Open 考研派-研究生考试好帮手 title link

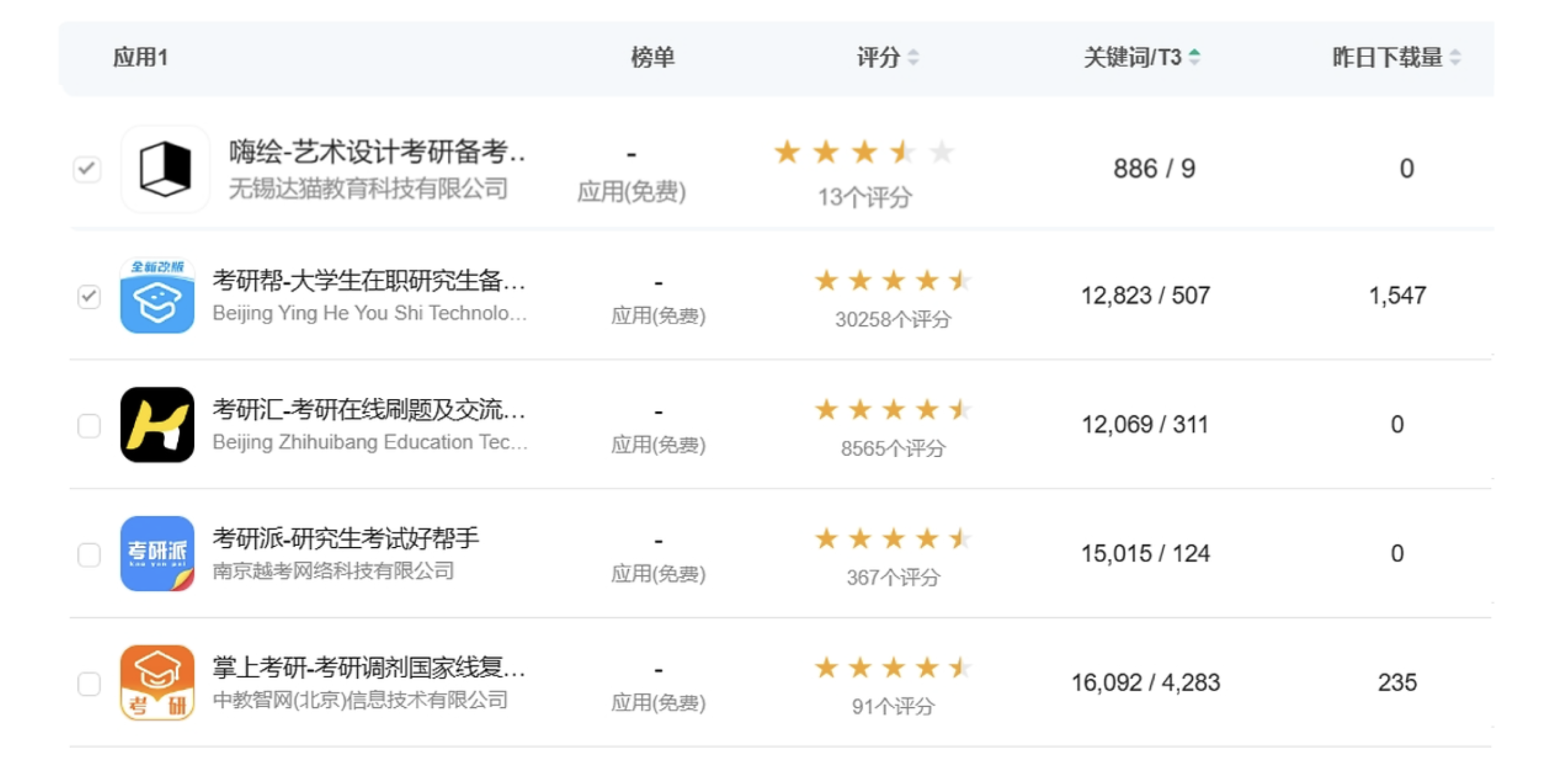point(346,538)
